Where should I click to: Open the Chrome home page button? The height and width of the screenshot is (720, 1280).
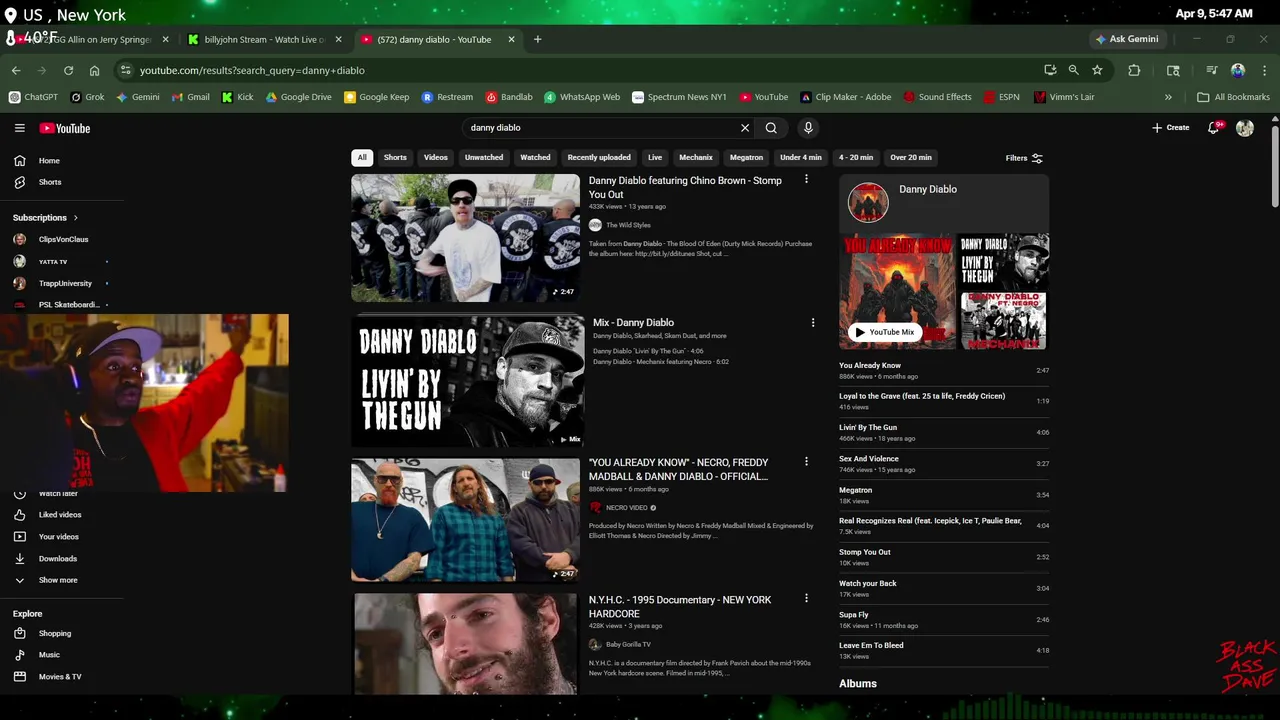94,70
